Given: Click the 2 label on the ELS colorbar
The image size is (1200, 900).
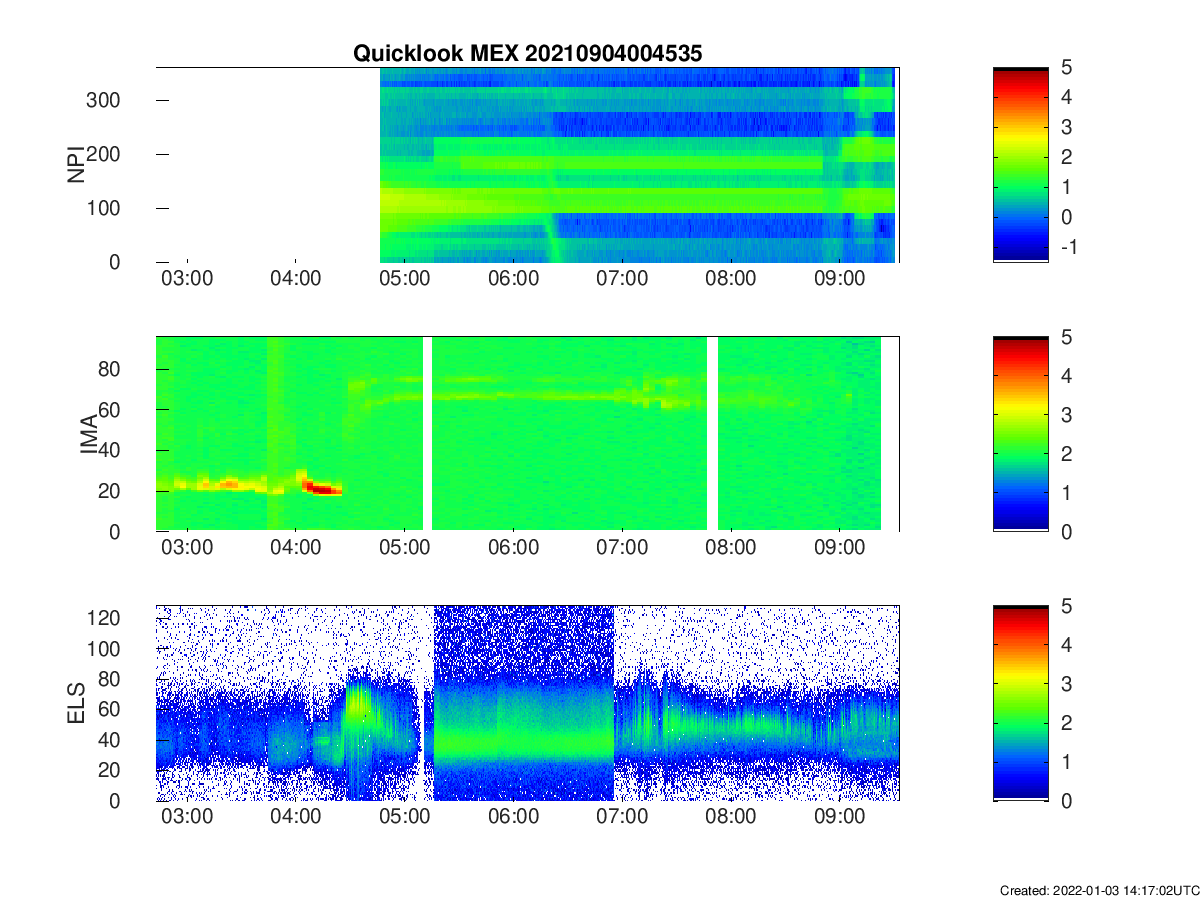Looking at the screenshot, I should pyautogui.click(x=1065, y=723).
